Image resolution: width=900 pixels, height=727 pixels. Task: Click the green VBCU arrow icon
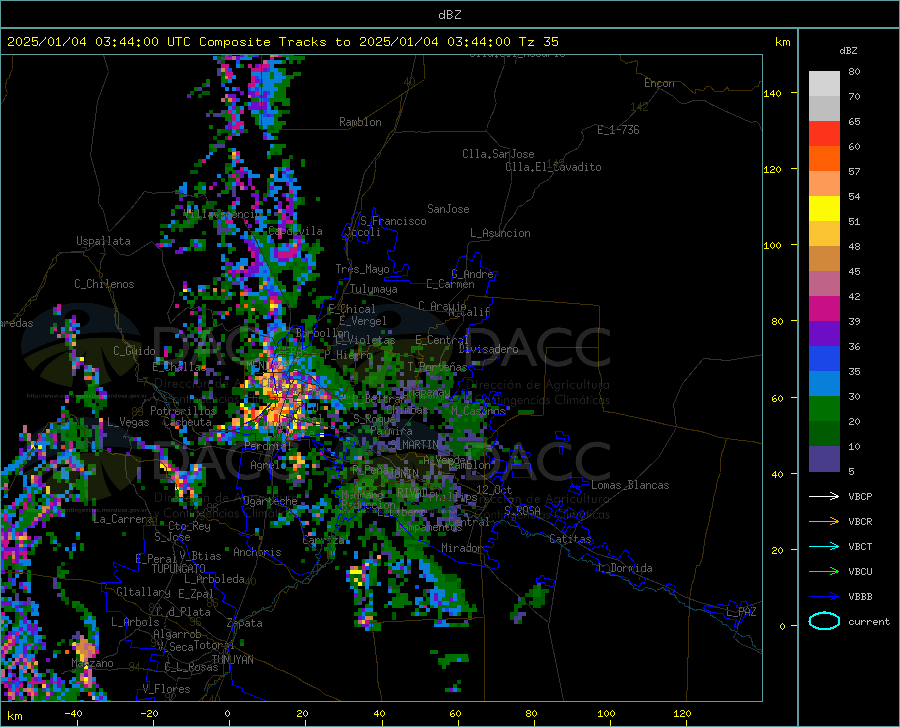pyautogui.click(x=824, y=572)
